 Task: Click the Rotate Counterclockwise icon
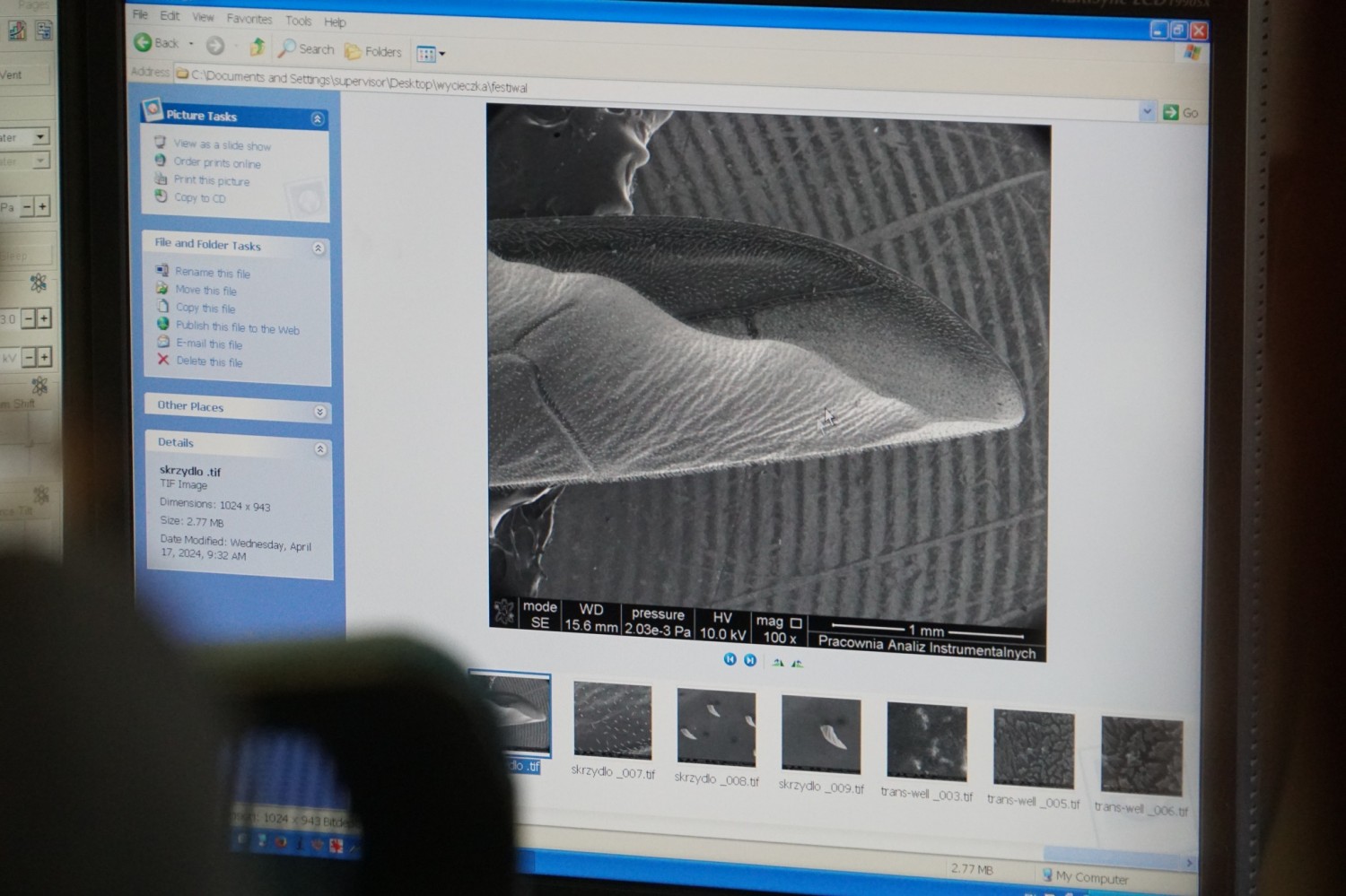pyautogui.click(x=797, y=664)
